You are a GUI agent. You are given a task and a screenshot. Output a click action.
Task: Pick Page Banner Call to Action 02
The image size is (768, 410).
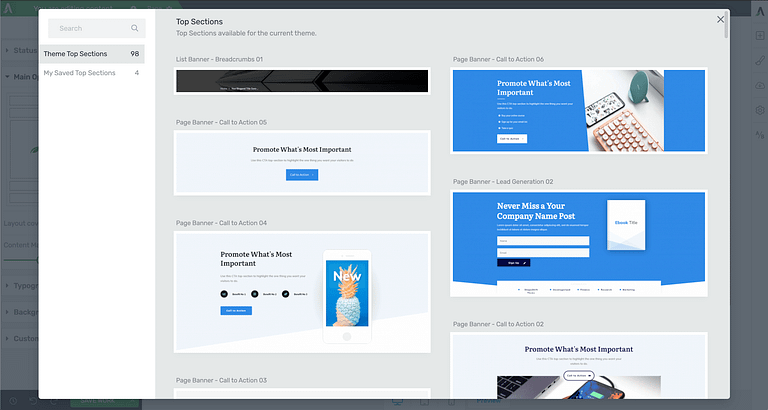click(579, 370)
